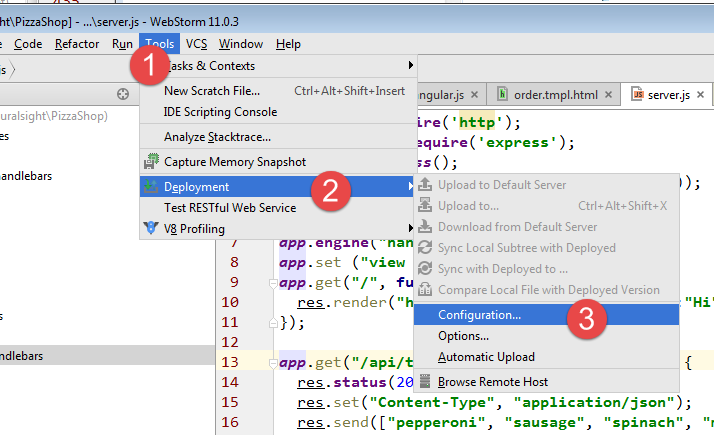Click line number 12 in the gutter
Image resolution: width=714 pixels, height=435 pixels.
[230, 343]
